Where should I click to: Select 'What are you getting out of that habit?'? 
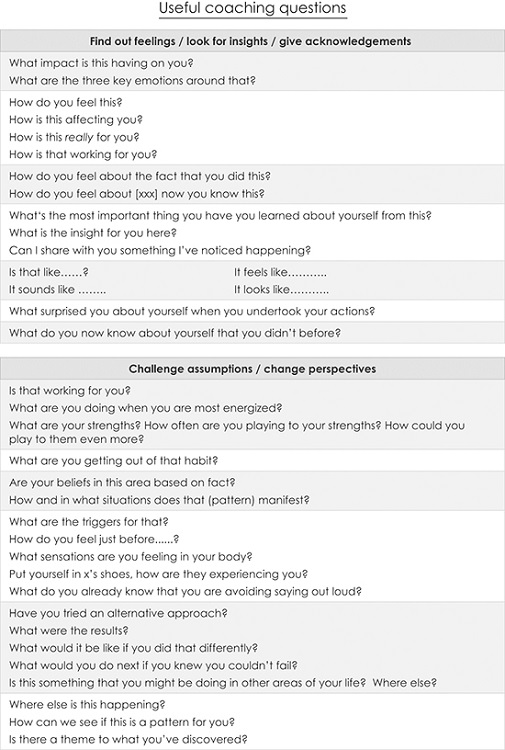pyautogui.click(x=113, y=461)
